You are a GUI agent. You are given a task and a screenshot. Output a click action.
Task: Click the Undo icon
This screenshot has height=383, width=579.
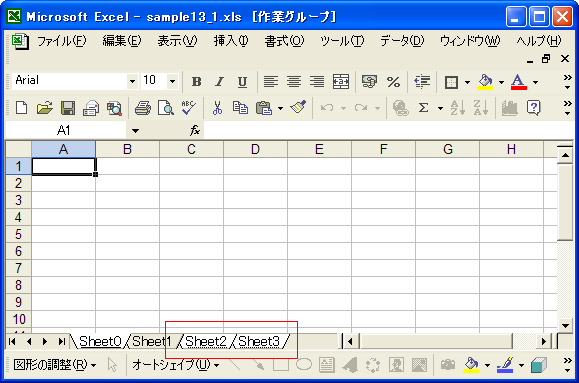pos(327,108)
